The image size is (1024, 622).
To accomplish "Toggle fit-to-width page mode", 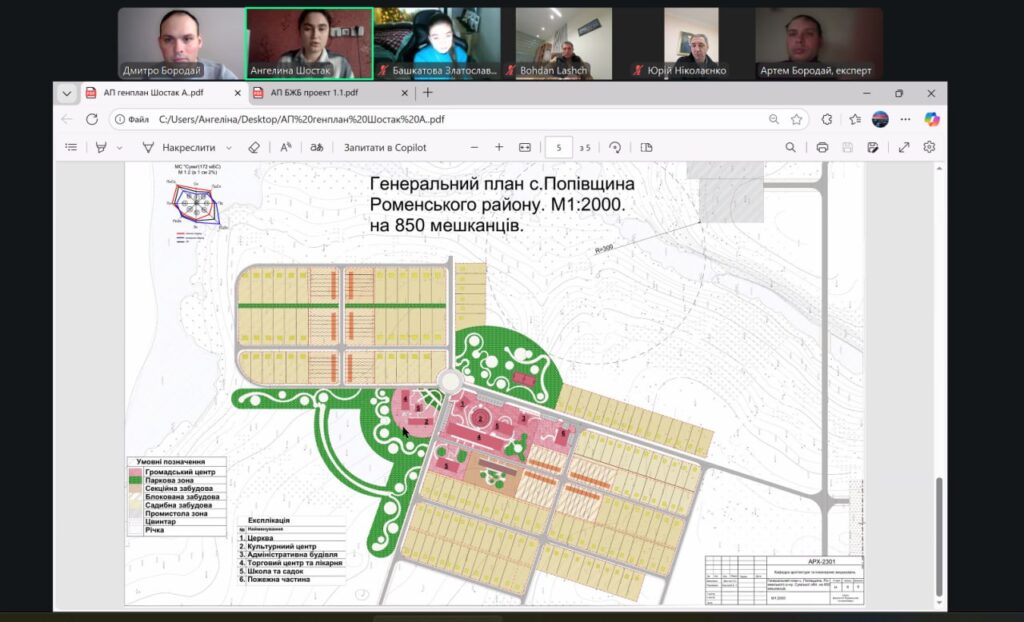I will click(525, 147).
